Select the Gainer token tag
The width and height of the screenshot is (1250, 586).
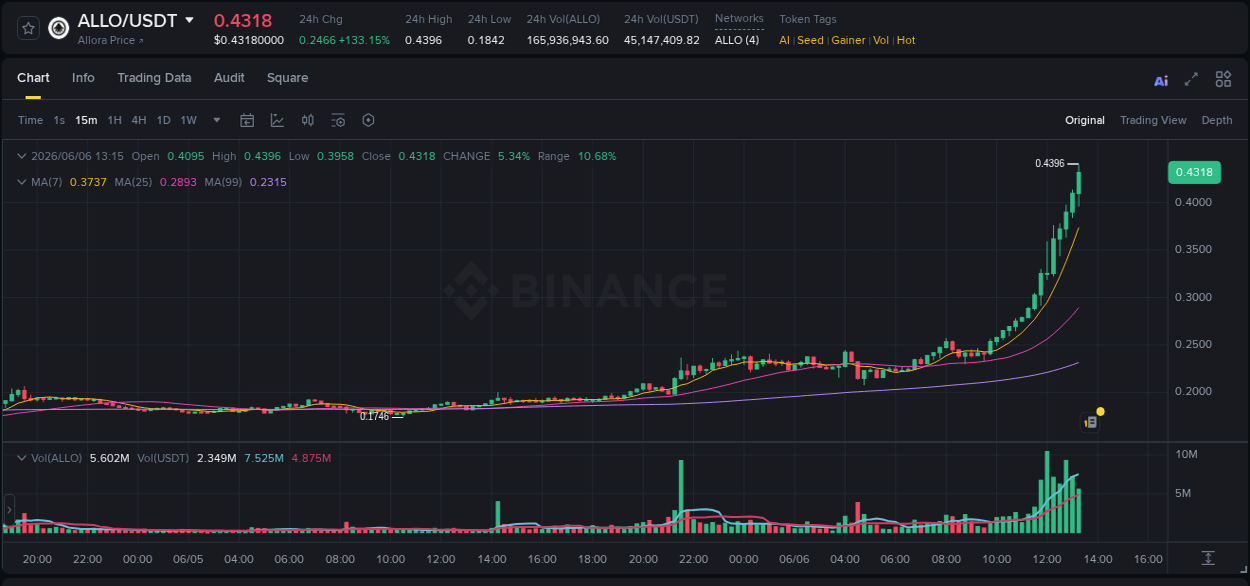(x=848, y=40)
